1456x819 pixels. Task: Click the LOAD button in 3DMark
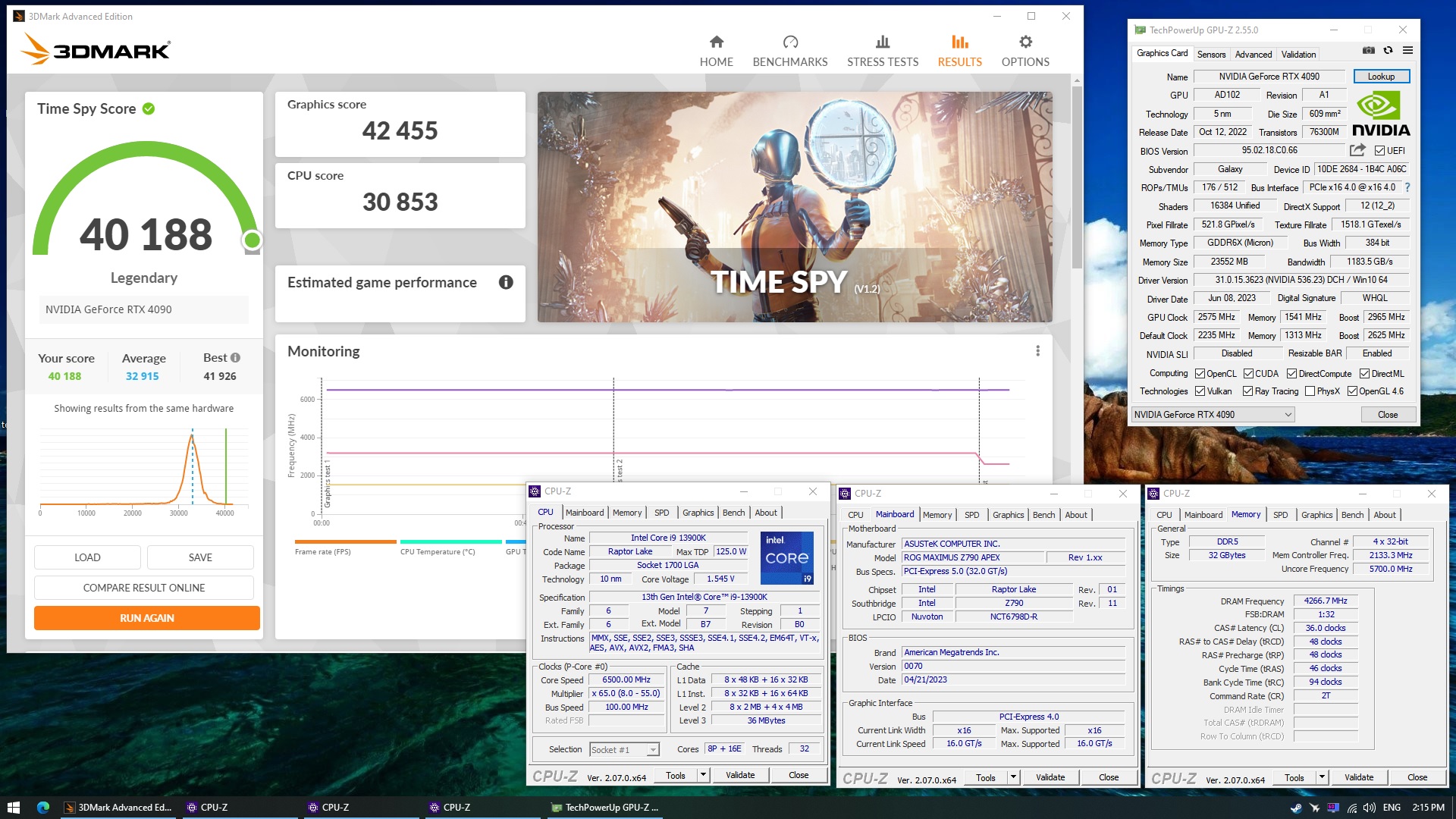click(x=87, y=557)
